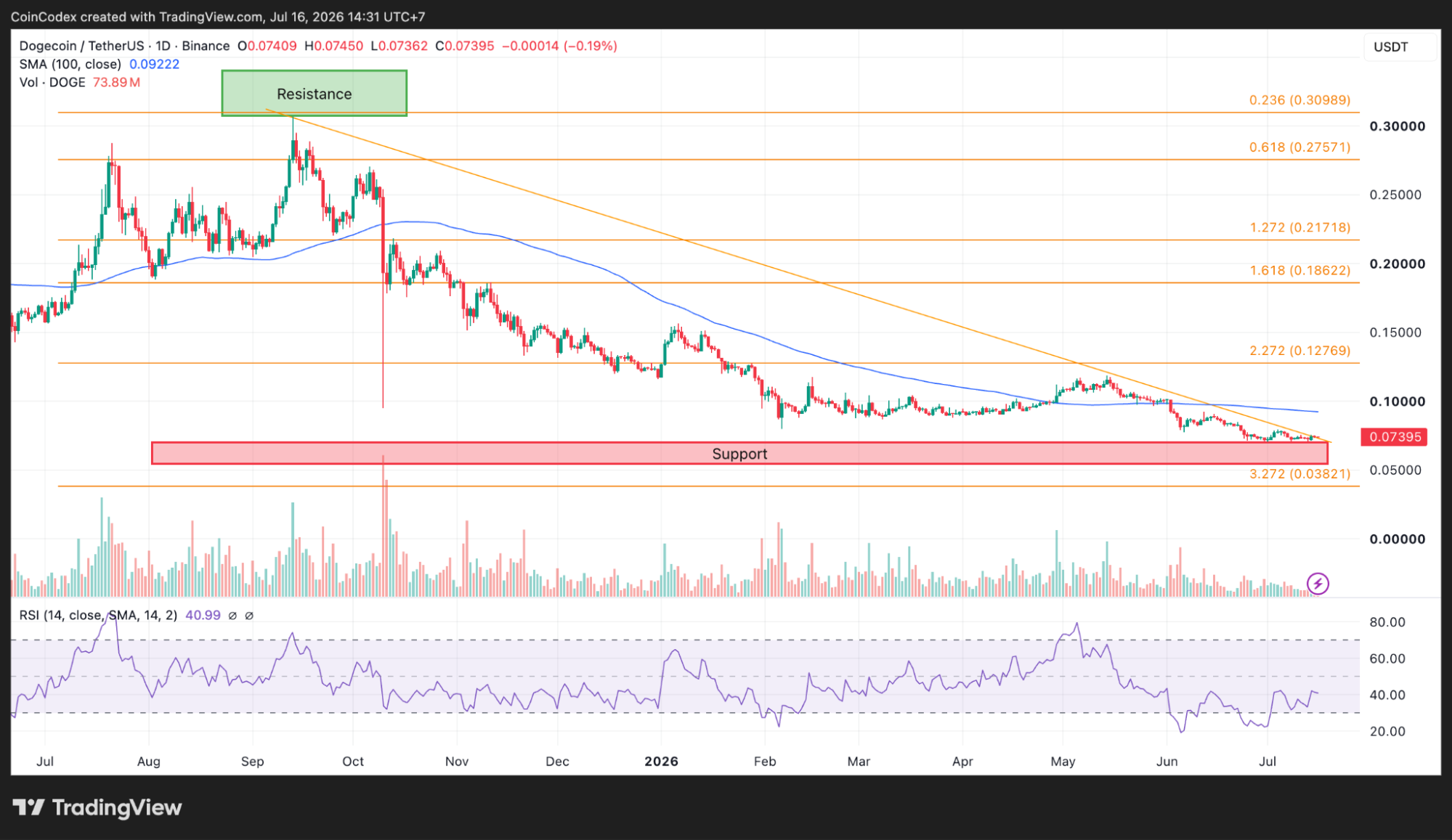1452x840 pixels.
Task: Click change value −0.00014 (−0.19%)
Action: [x=560, y=46]
